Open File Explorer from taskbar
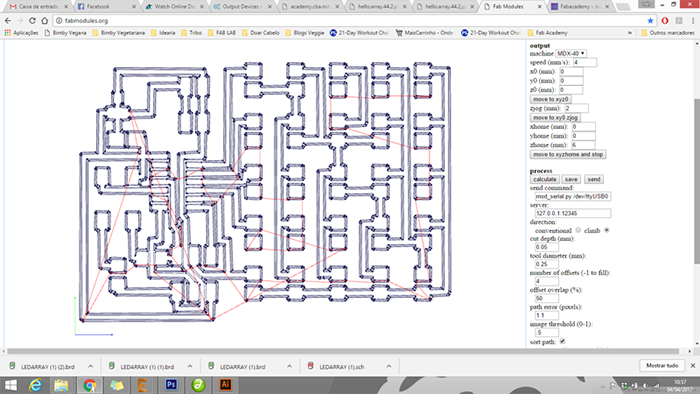This screenshot has height=394, width=700. point(62,385)
